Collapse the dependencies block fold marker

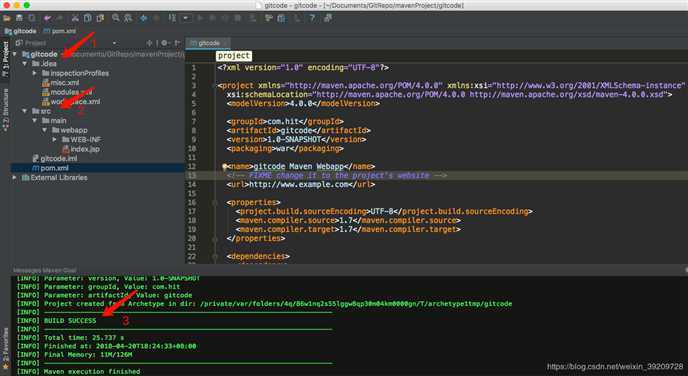click(215, 256)
